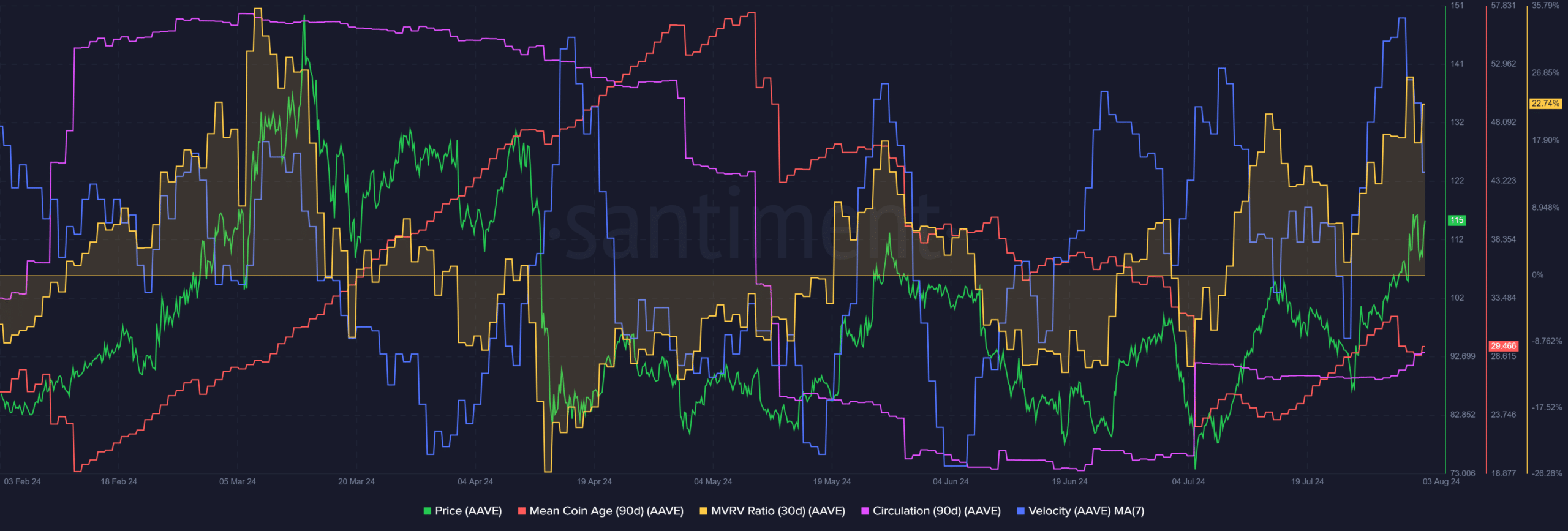Click the -17.52% MVRV axis value
Viewport: 1568px width, 531px height.
(x=1547, y=407)
